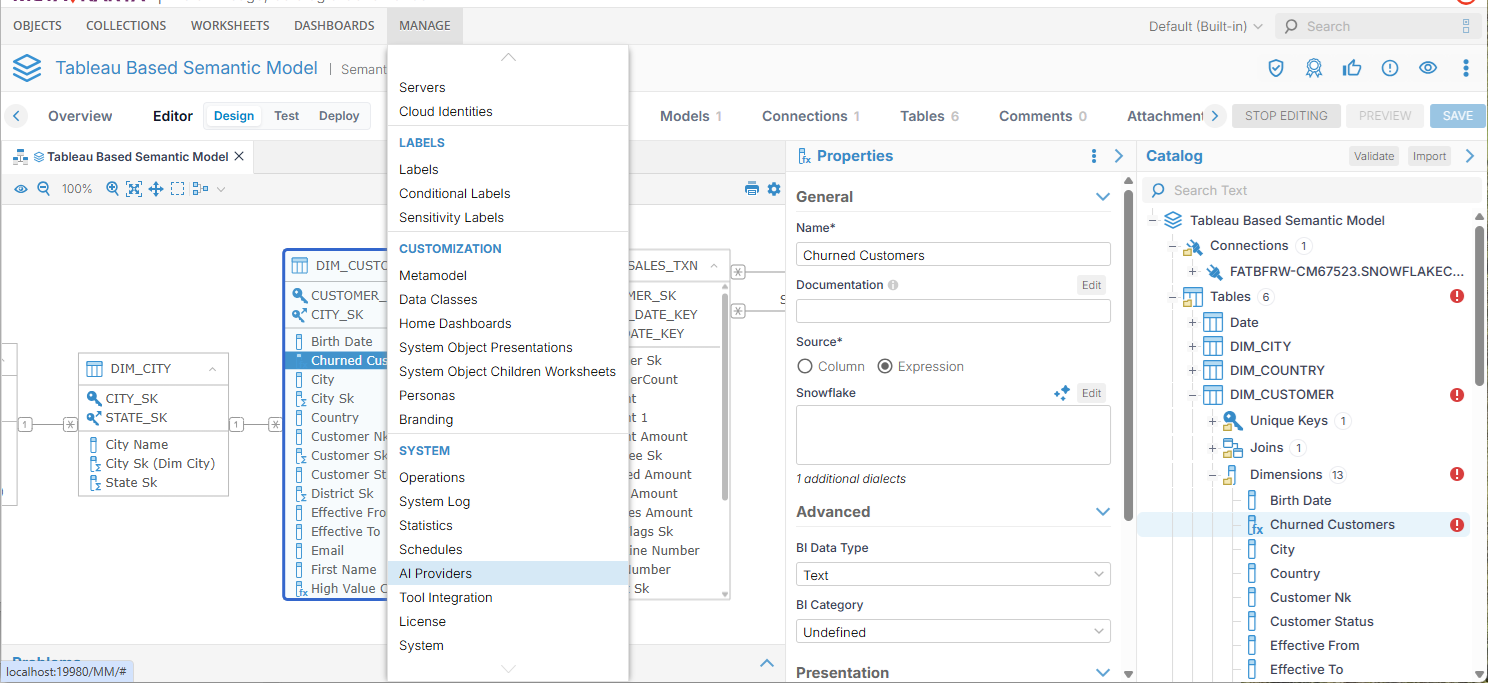Collapse the General properties section
The image size is (1488, 683).
tap(1103, 197)
